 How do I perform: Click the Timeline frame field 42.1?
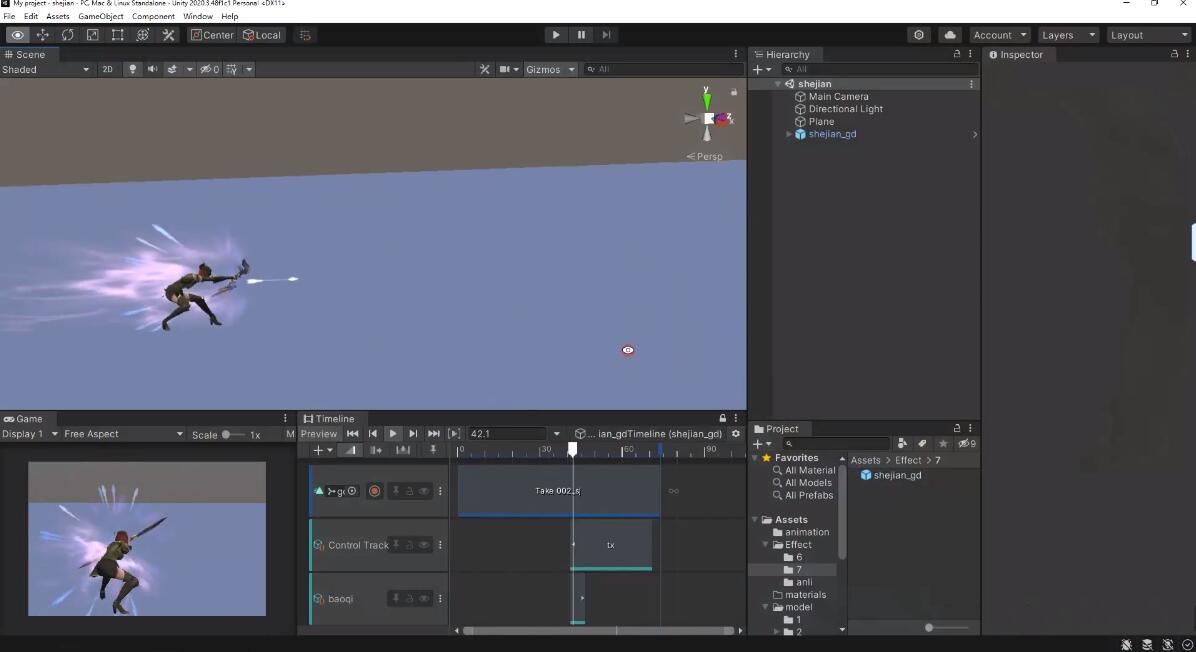[506, 434]
